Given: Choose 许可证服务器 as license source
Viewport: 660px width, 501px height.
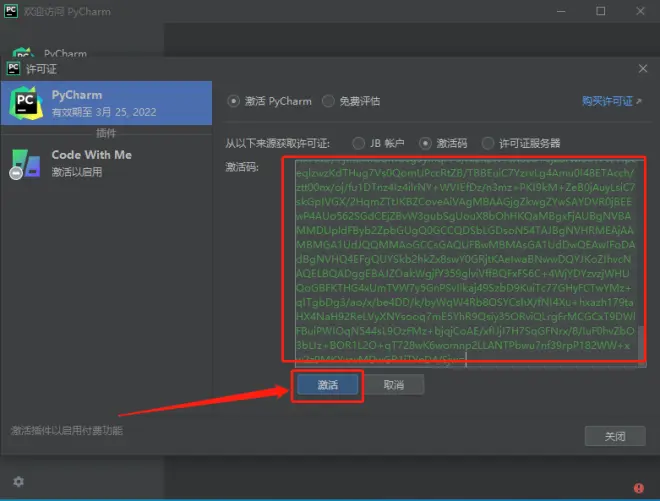Looking at the screenshot, I should coord(487,143).
